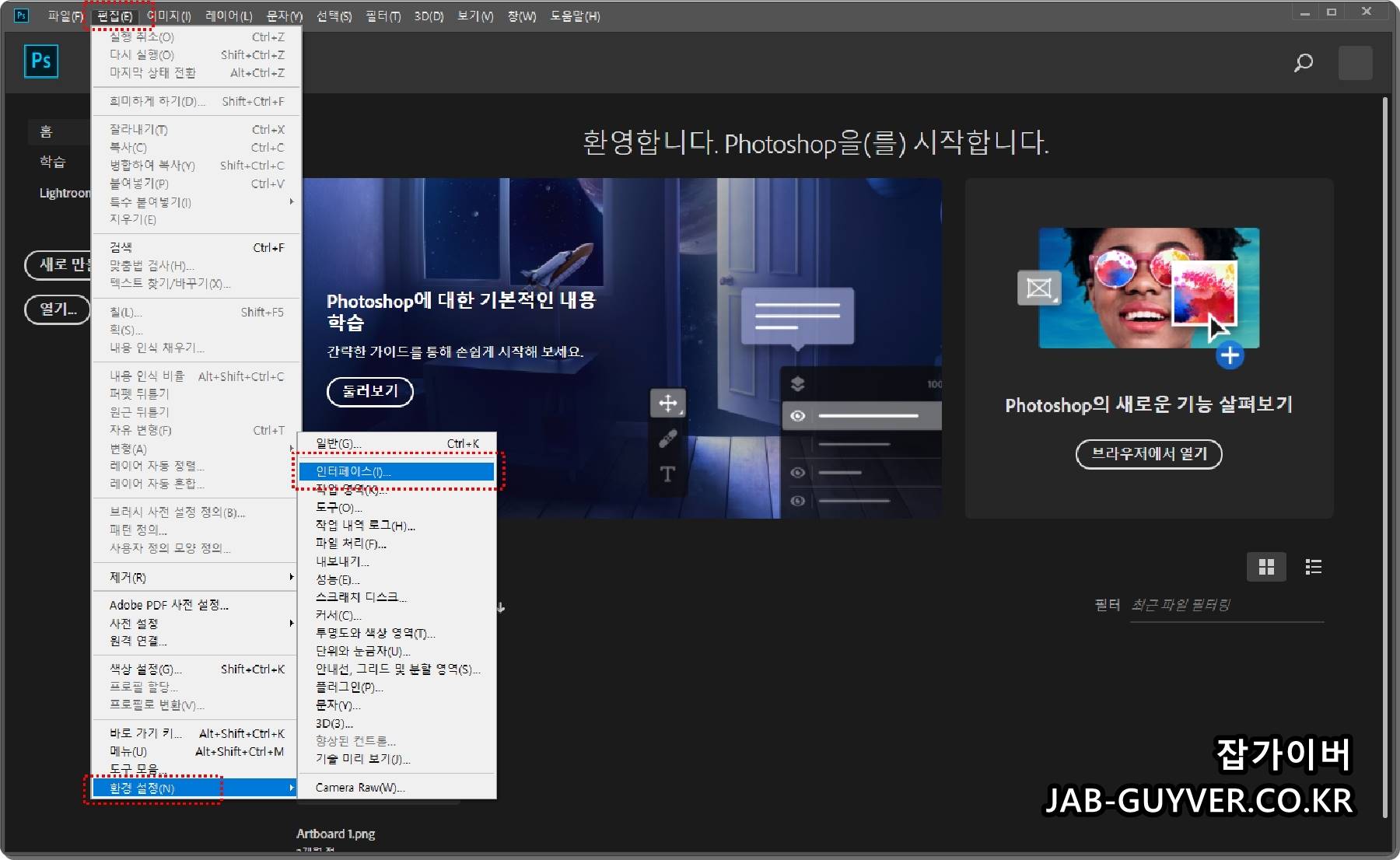
Task: Select Adobe PDF 사전 설정 entry
Action: [x=195, y=605]
